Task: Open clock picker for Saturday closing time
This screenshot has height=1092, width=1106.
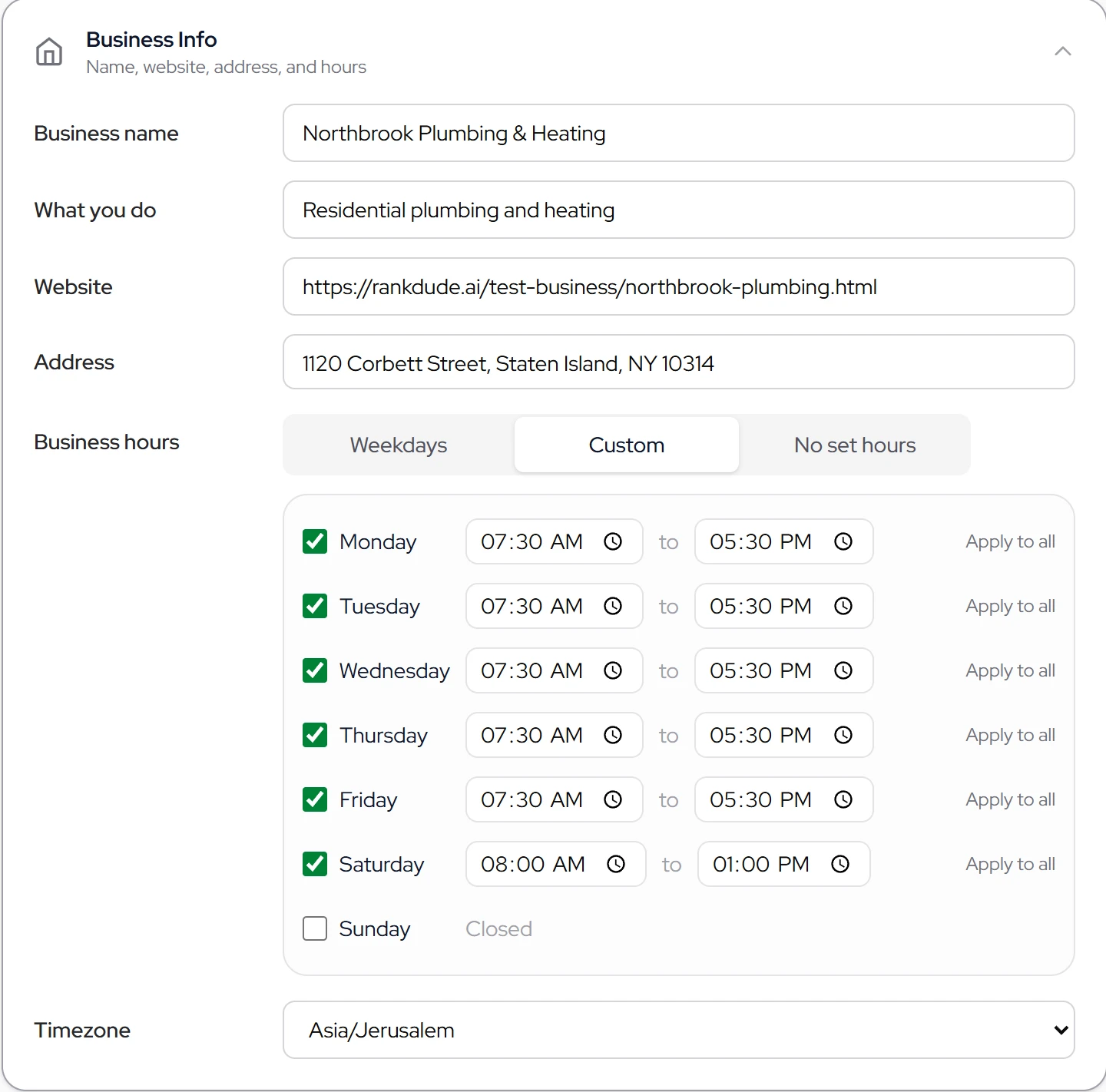Action: [x=840, y=864]
